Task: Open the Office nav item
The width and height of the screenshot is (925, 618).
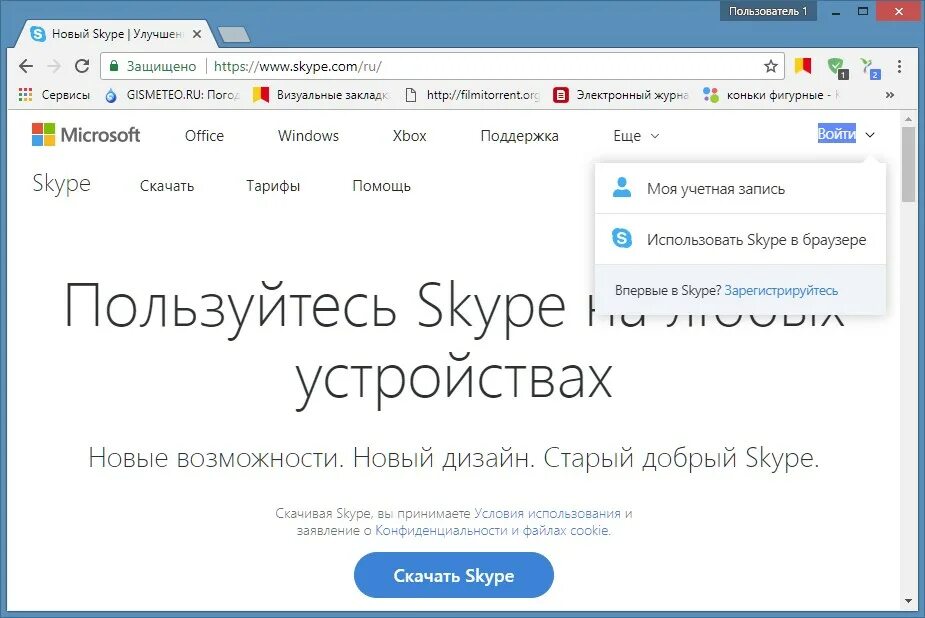Action: [x=204, y=136]
